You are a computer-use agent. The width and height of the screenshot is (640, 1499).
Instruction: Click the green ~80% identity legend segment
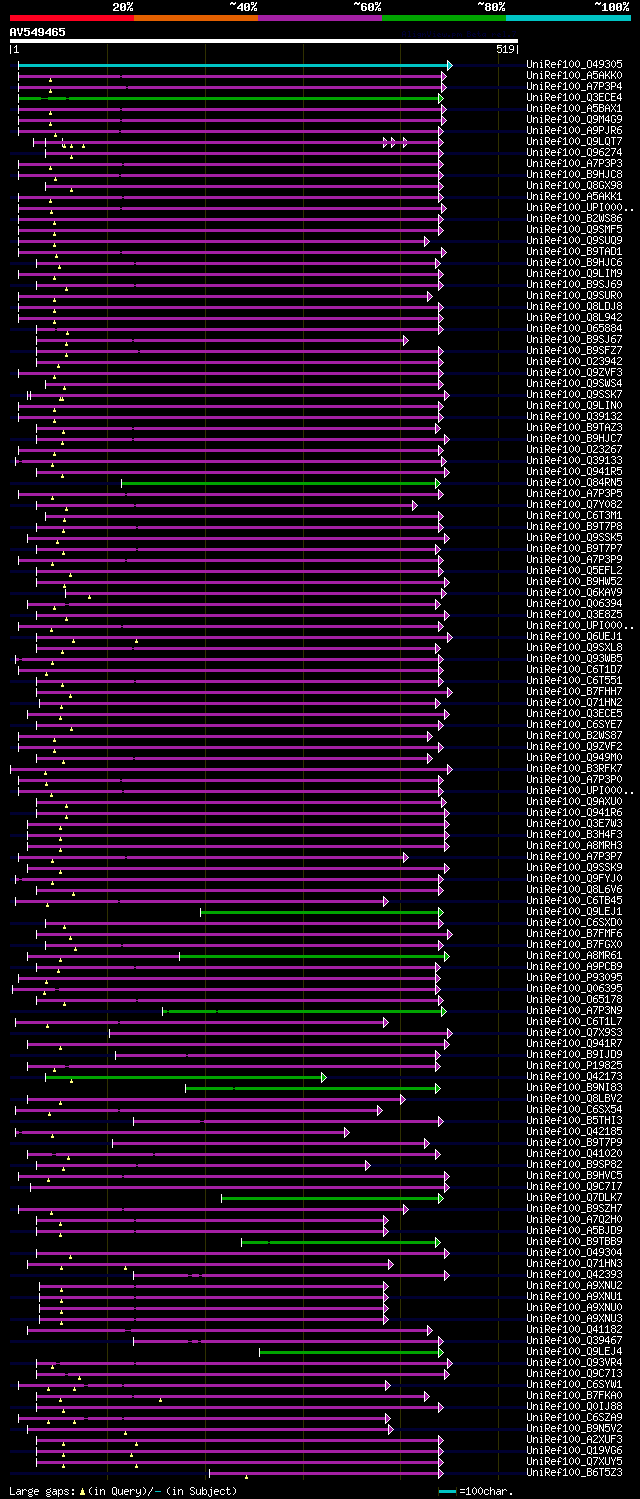click(x=444, y=17)
